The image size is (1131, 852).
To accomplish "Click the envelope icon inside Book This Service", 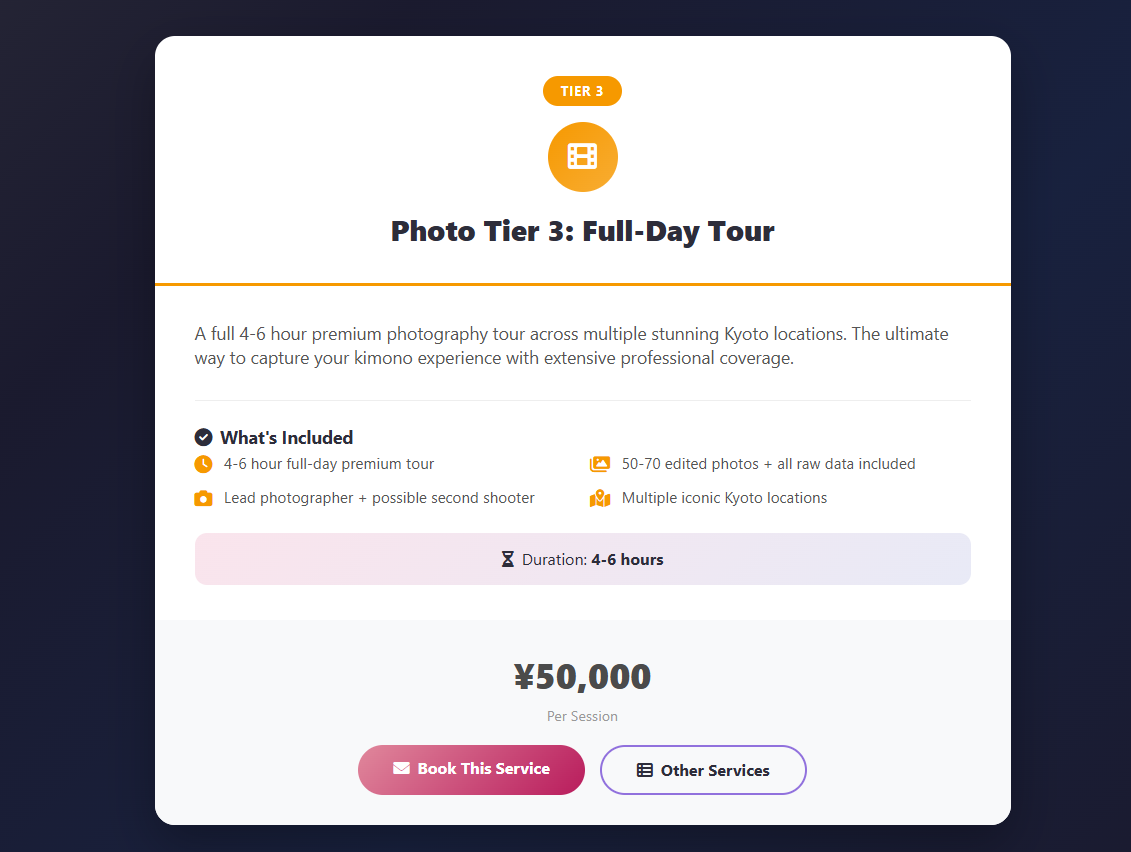I will (x=402, y=769).
